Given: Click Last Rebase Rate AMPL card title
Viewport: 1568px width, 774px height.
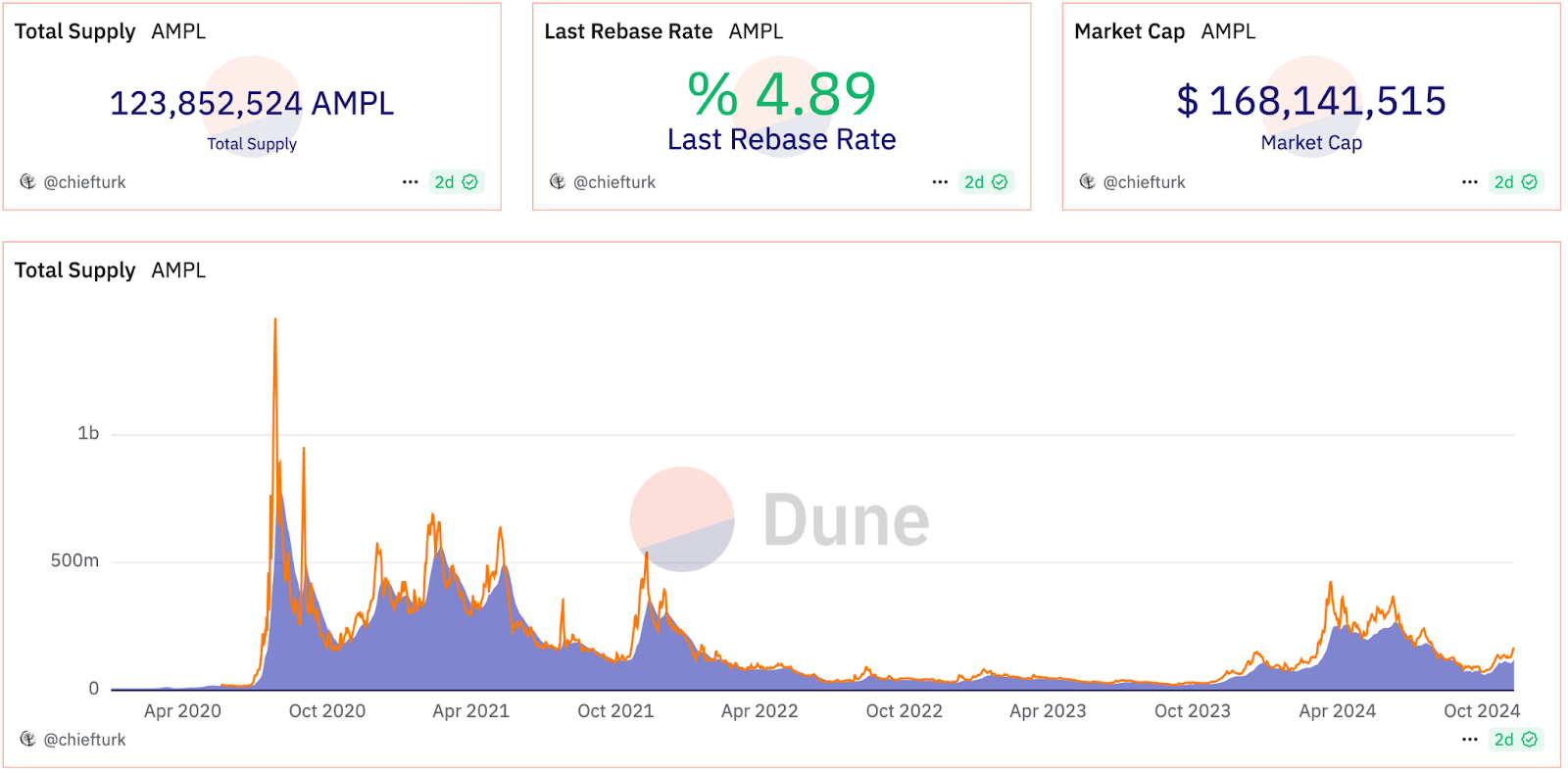Looking at the screenshot, I should pos(663,31).
